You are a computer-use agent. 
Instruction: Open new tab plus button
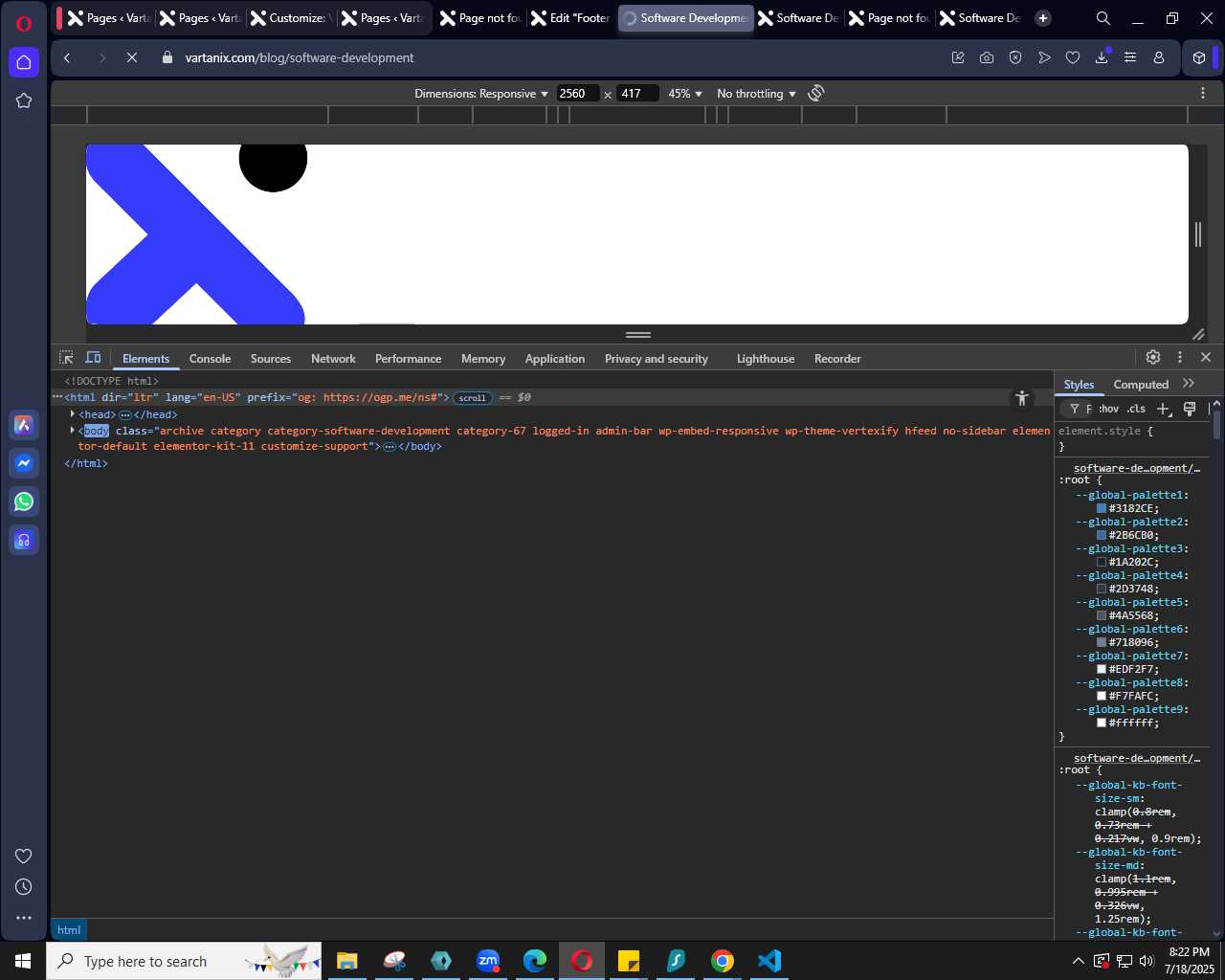tap(1043, 18)
